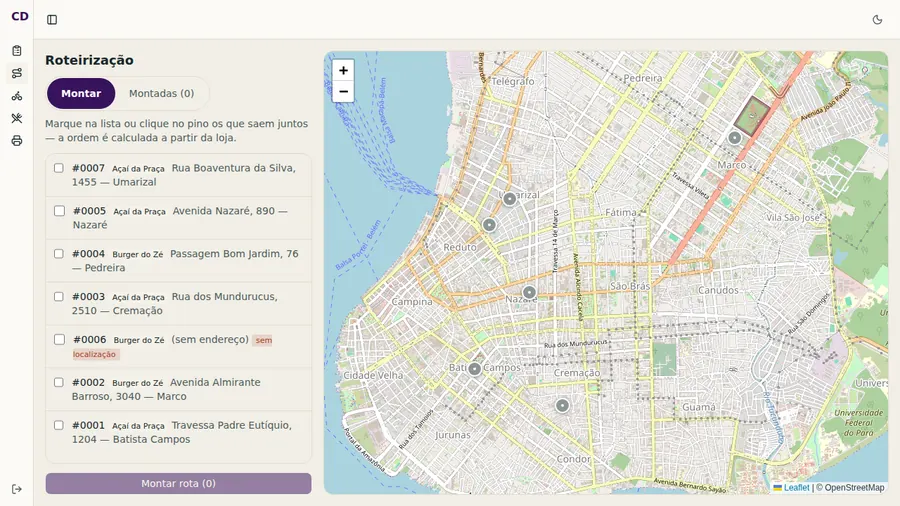Check order #0005 Avenida Nazaré
The image size is (900, 506).
click(59, 211)
